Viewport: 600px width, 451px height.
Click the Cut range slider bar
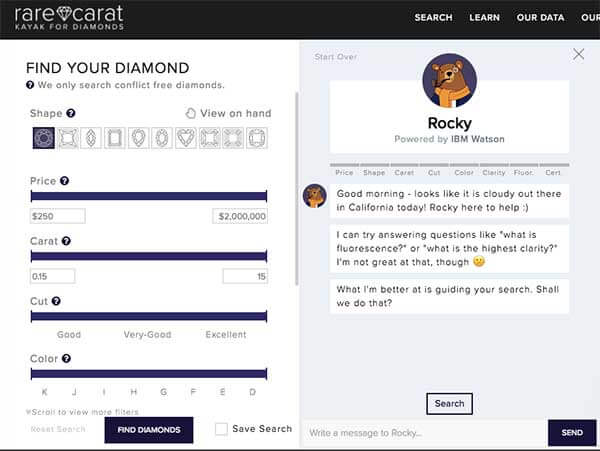[x=149, y=316]
